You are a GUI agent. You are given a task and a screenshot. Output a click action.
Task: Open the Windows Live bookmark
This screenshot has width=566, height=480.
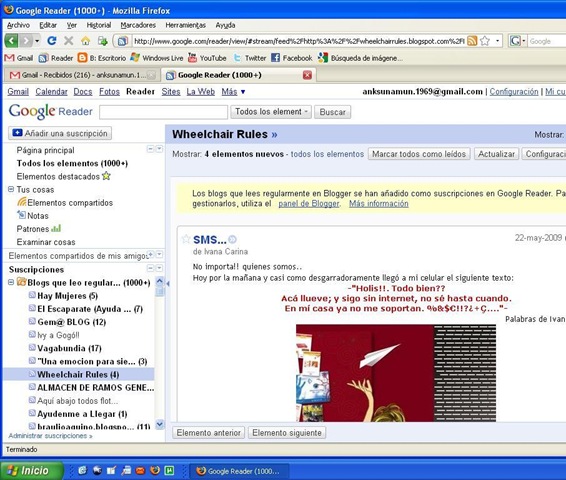pyautogui.click(x=157, y=58)
